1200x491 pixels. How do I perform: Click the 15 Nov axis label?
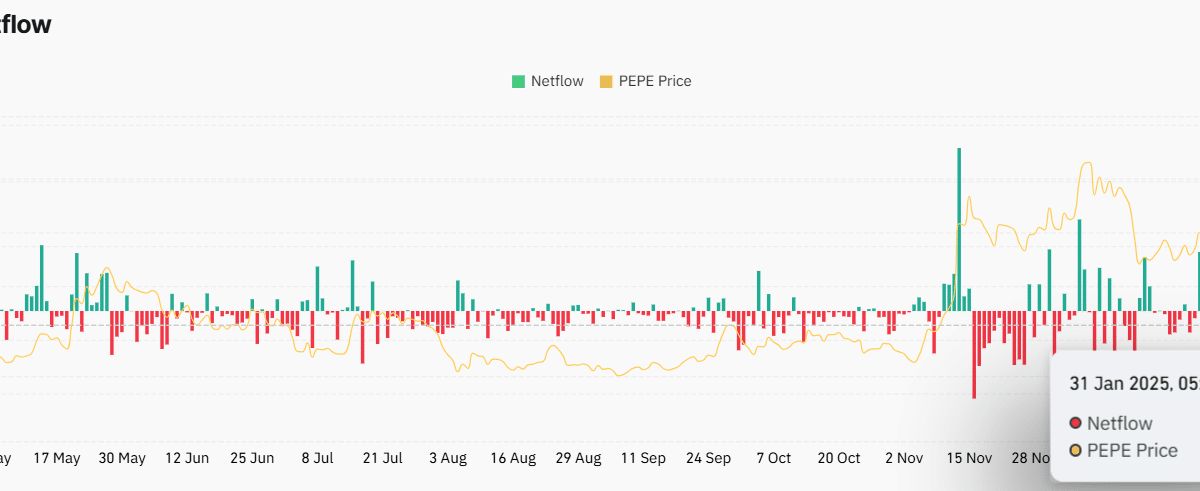(x=969, y=458)
